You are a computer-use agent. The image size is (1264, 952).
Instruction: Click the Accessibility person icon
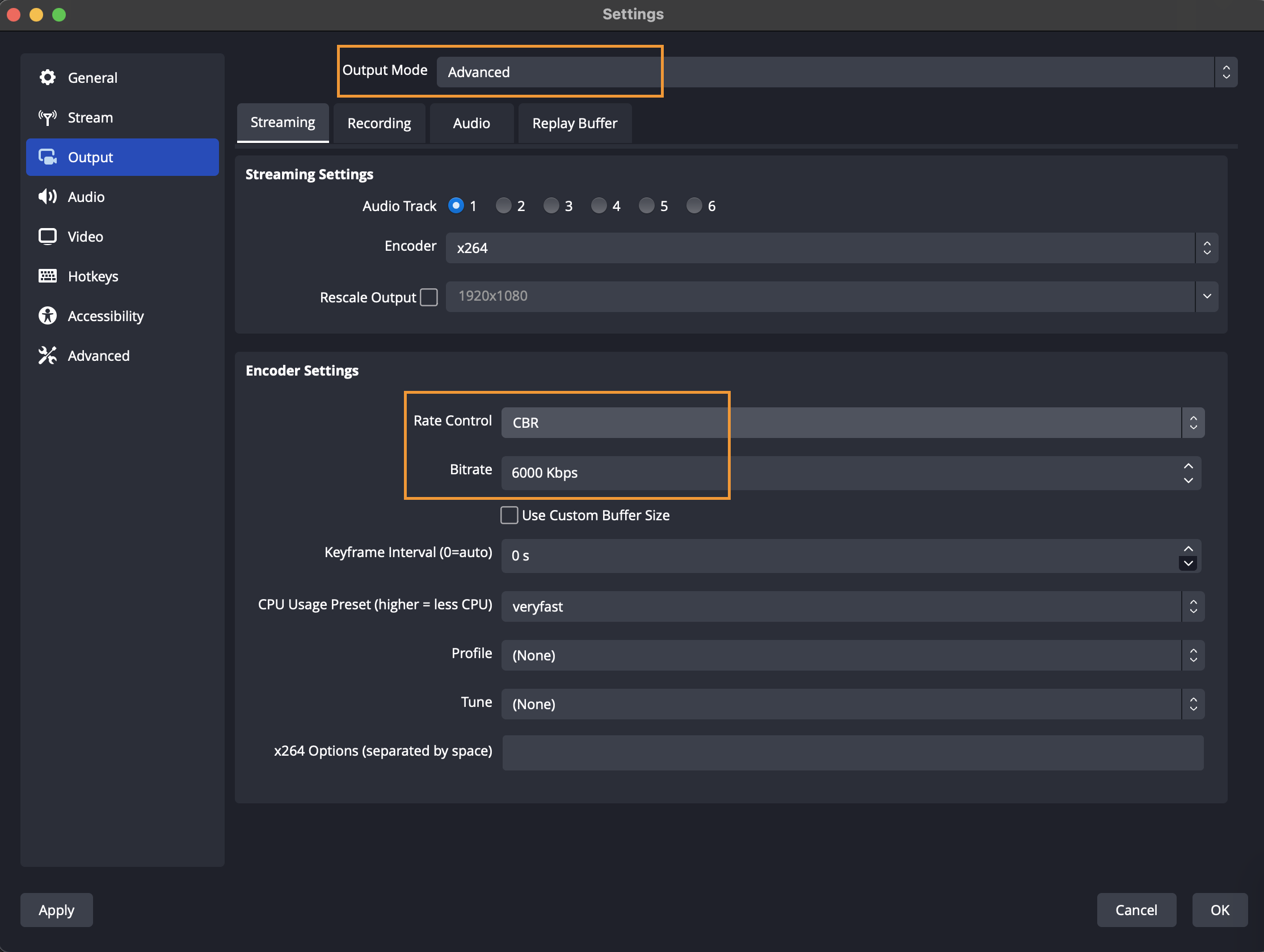48,315
